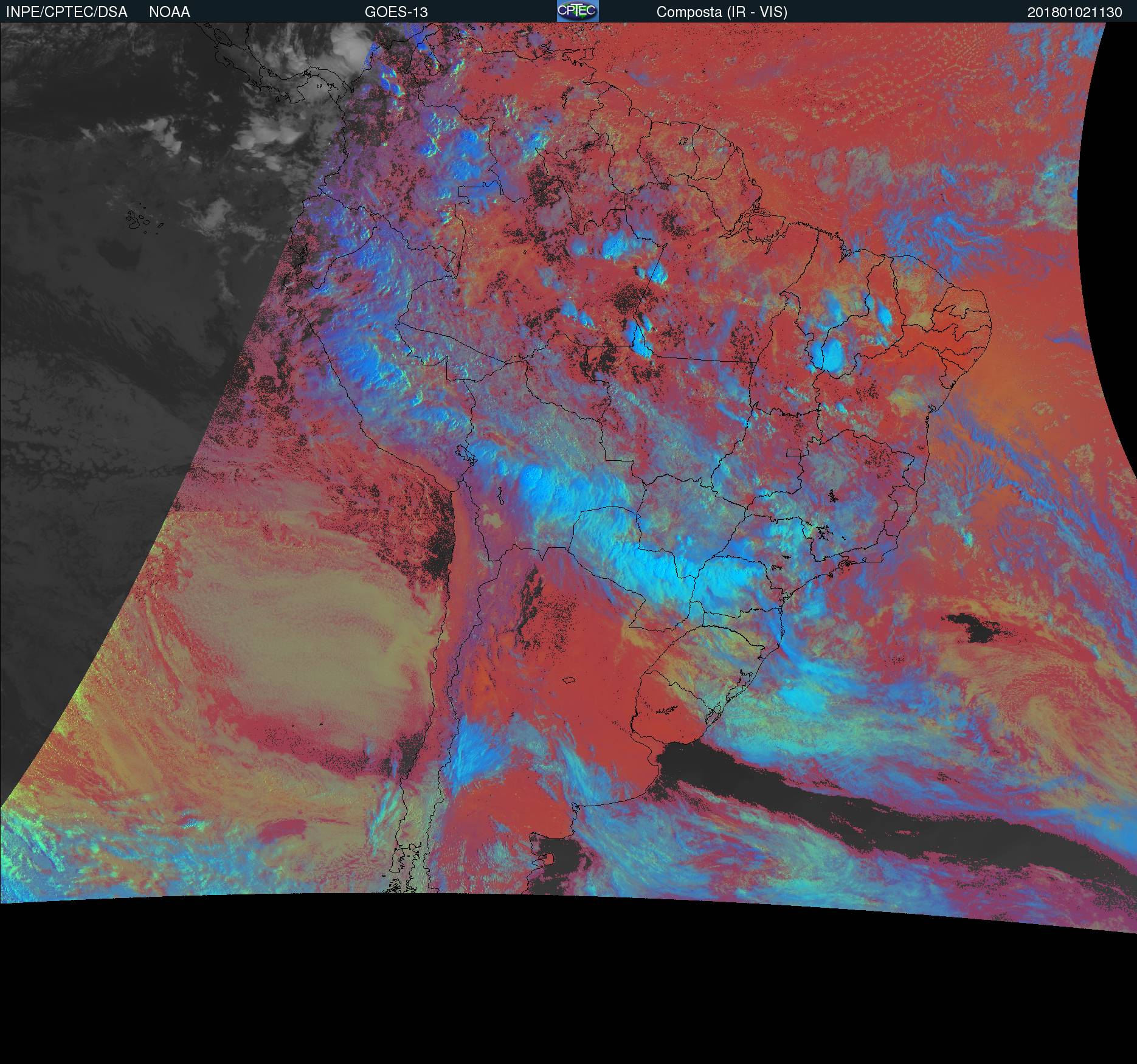Click the 201801021130 timestamp
The height and width of the screenshot is (1064, 1137).
pyautogui.click(x=1075, y=12)
